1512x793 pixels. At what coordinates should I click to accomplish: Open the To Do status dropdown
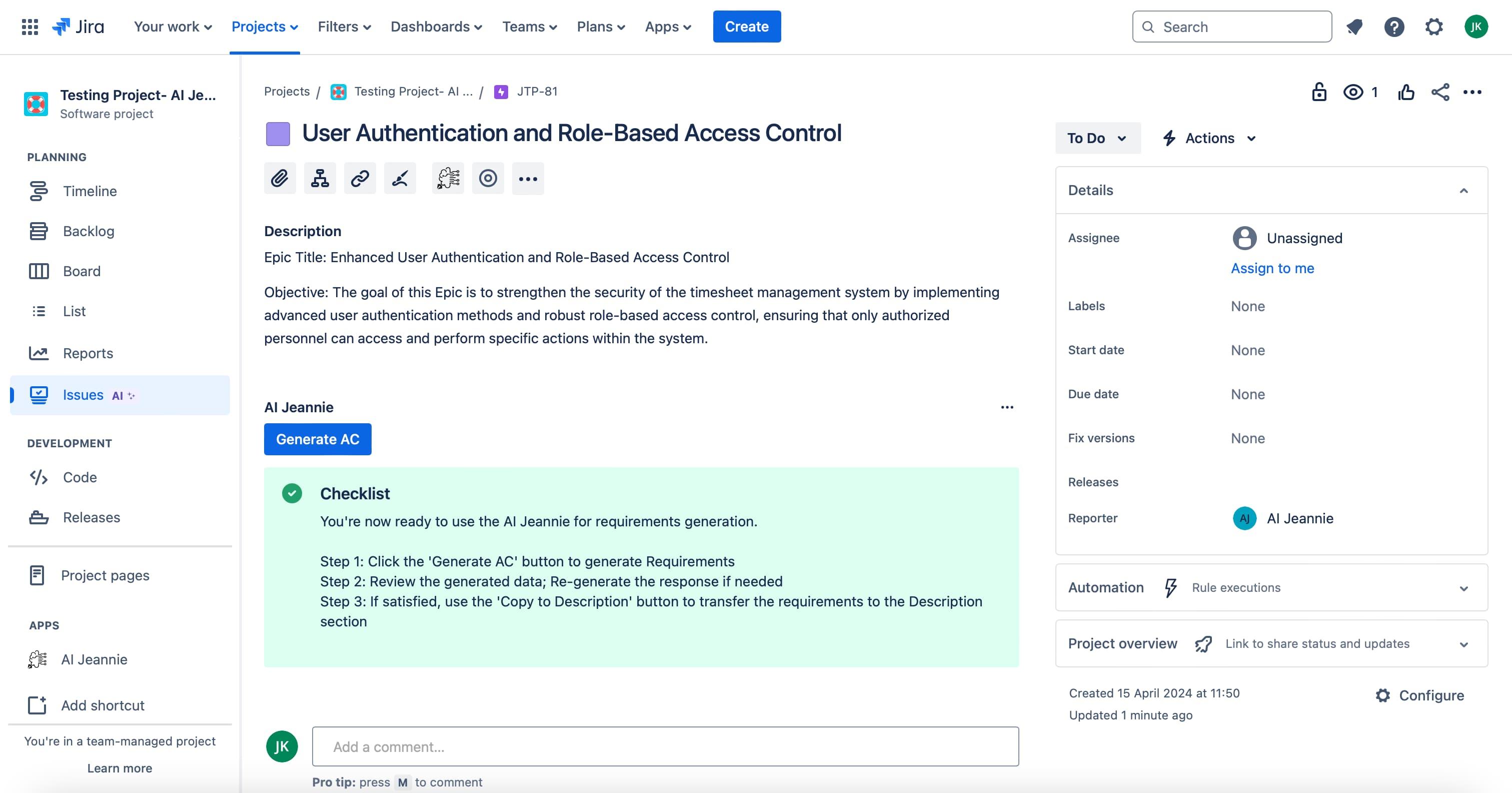click(1097, 139)
